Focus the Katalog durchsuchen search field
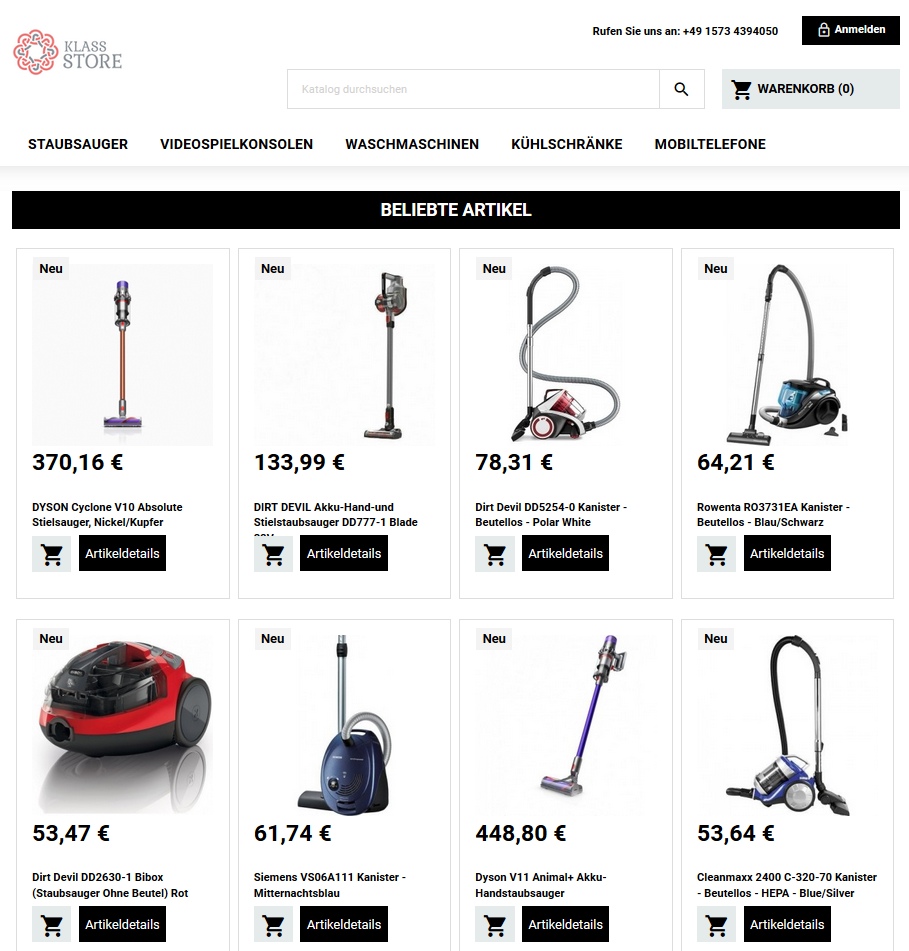This screenshot has height=951, width=909. [474, 89]
